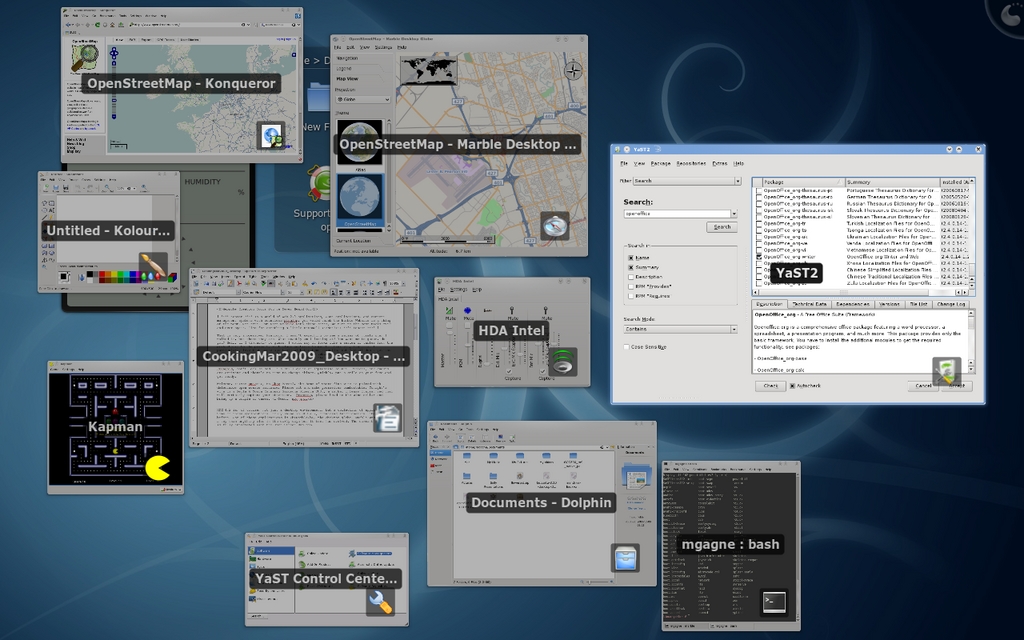
Task: Select the CookingMar2009_Desktop document window thumbnail
Action: (304, 356)
